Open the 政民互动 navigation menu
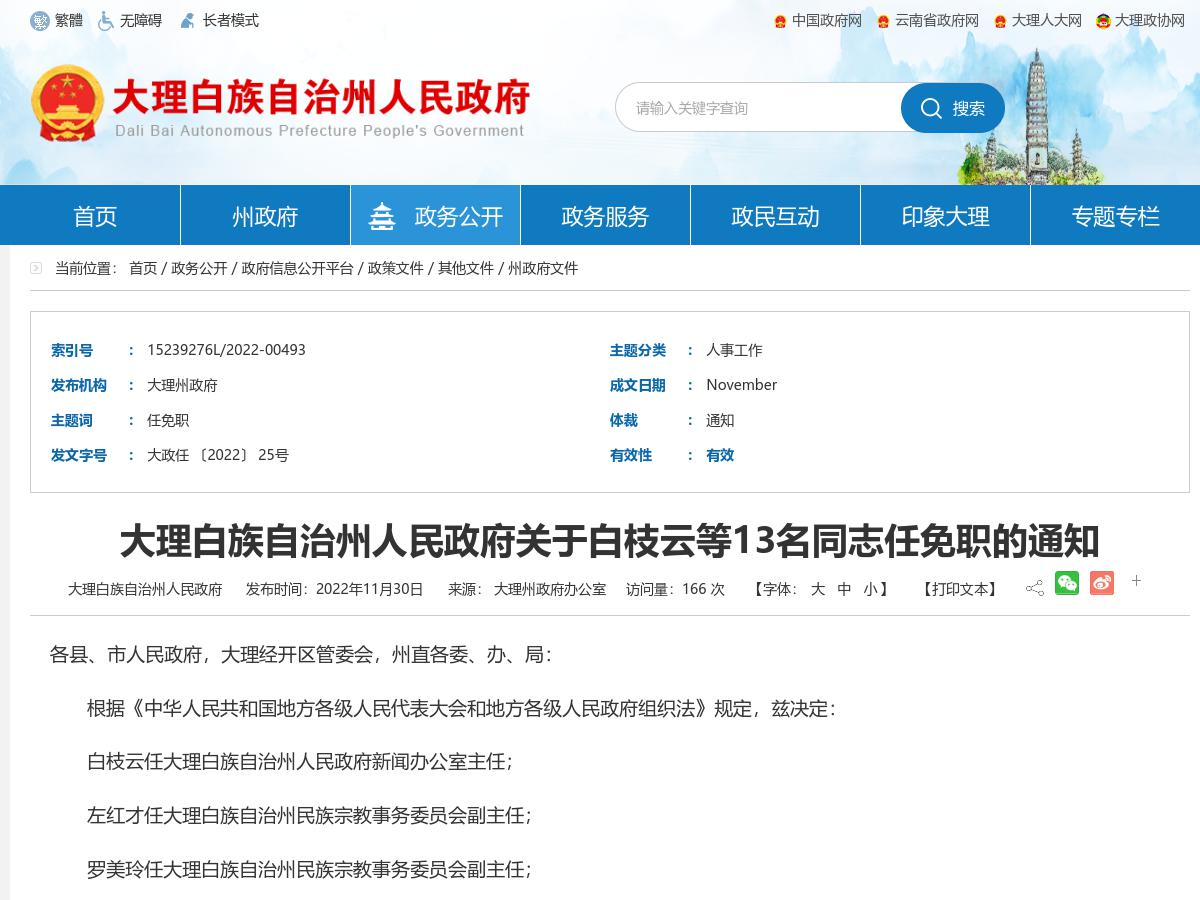1200x900 pixels. pos(774,214)
